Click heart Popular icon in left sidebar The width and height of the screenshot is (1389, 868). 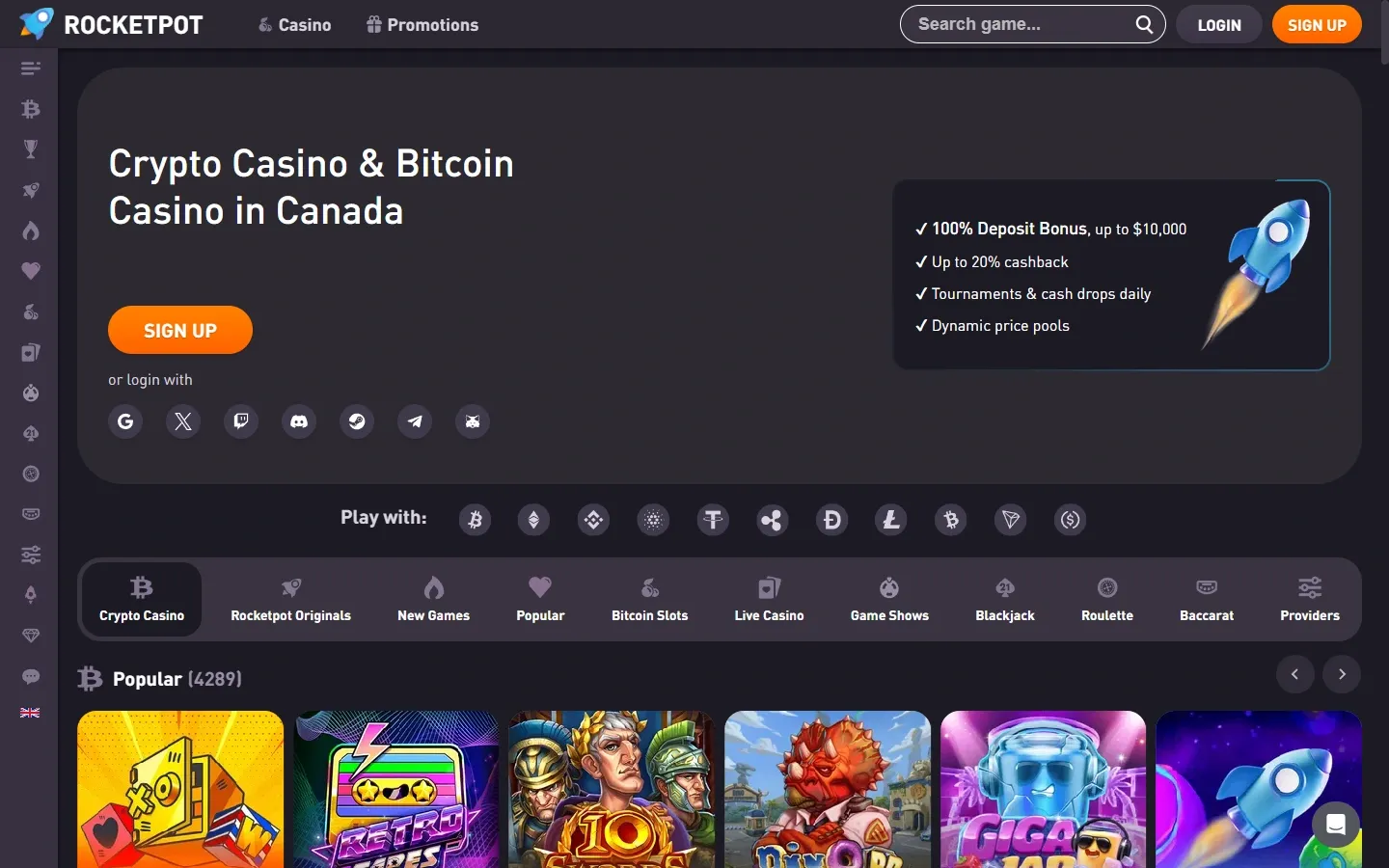tap(31, 271)
